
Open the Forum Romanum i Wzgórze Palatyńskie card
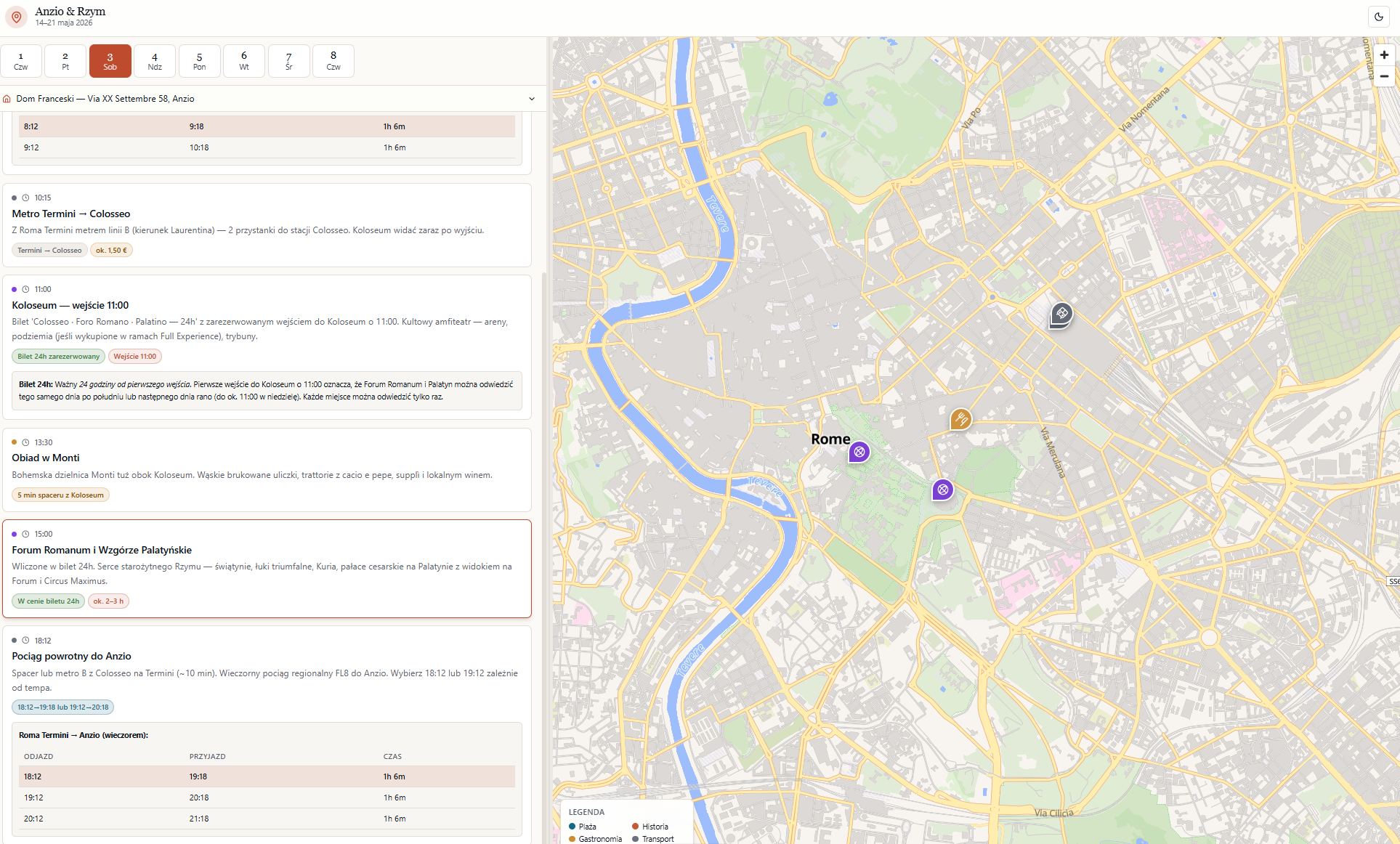tap(267, 569)
